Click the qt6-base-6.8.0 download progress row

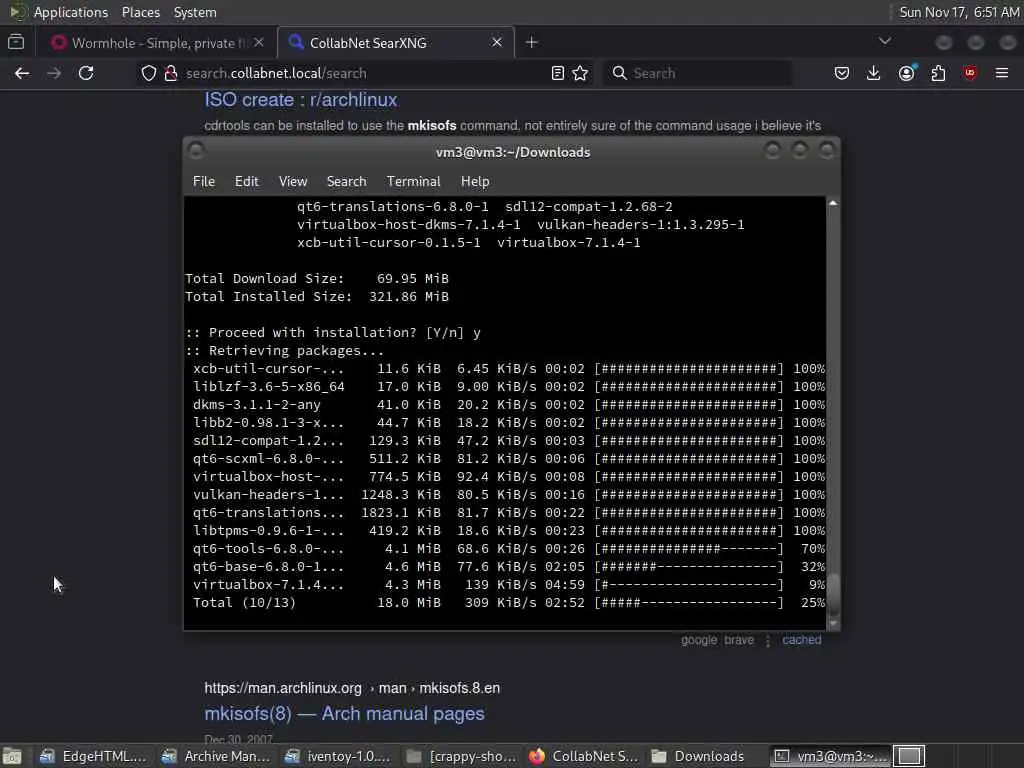click(x=509, y=567)
